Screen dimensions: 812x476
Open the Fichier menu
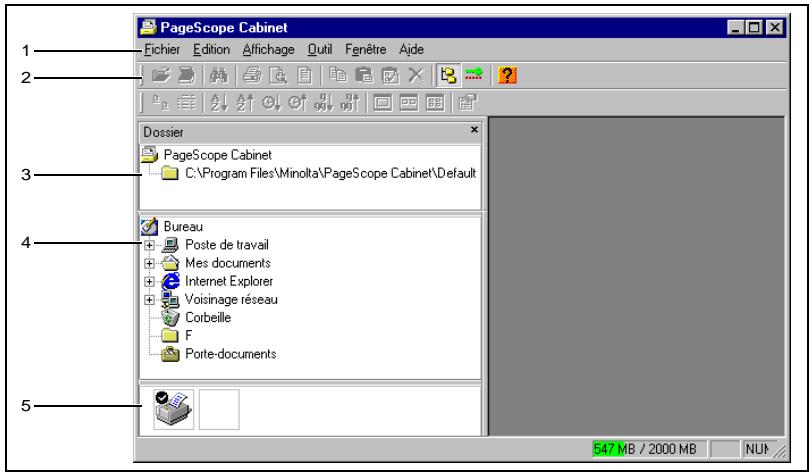pyautogui.click(x=162, y=50)
